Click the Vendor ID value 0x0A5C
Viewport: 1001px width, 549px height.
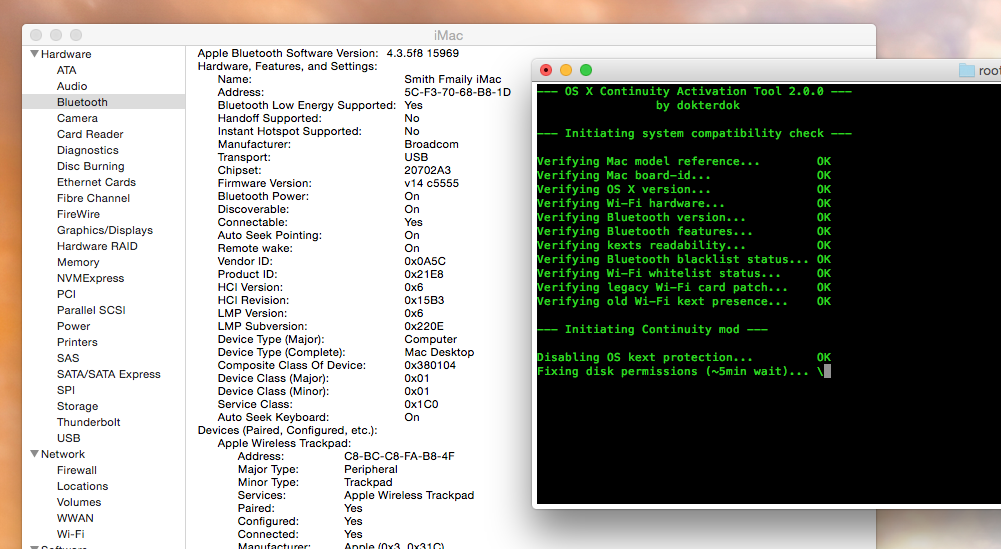click(x=425, y=261)
